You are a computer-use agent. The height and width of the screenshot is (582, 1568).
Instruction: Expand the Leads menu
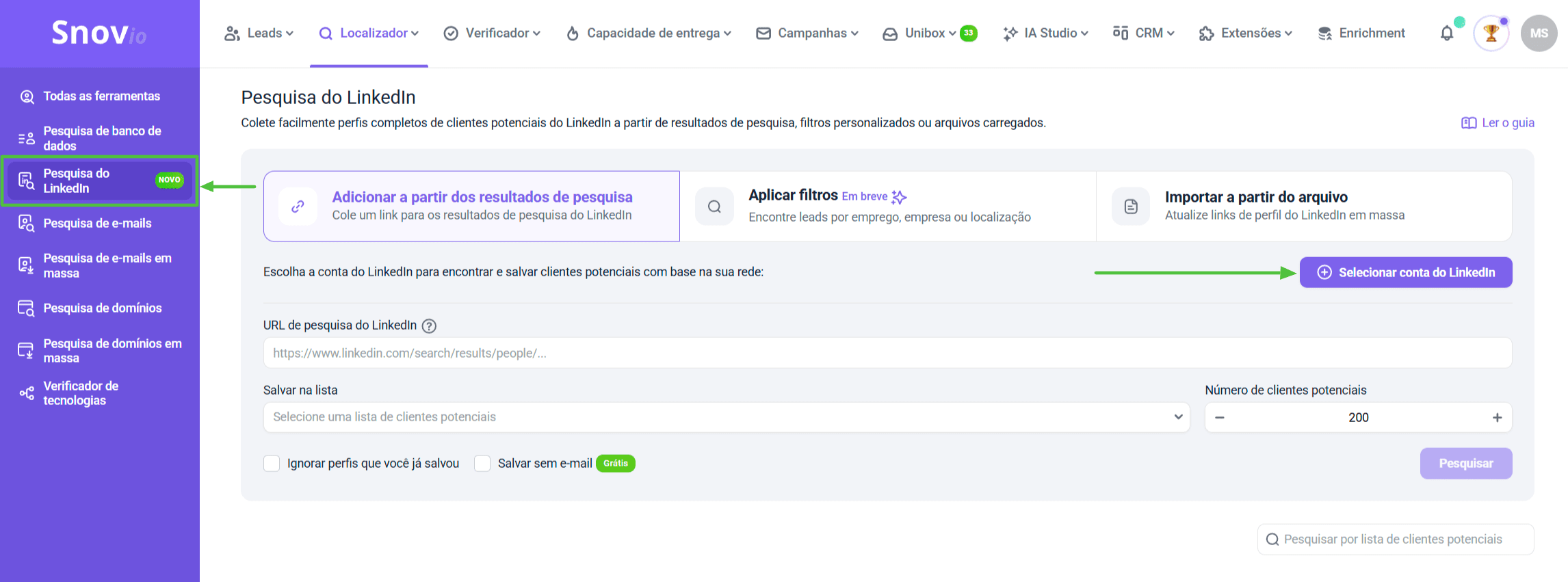click(259, 34)
